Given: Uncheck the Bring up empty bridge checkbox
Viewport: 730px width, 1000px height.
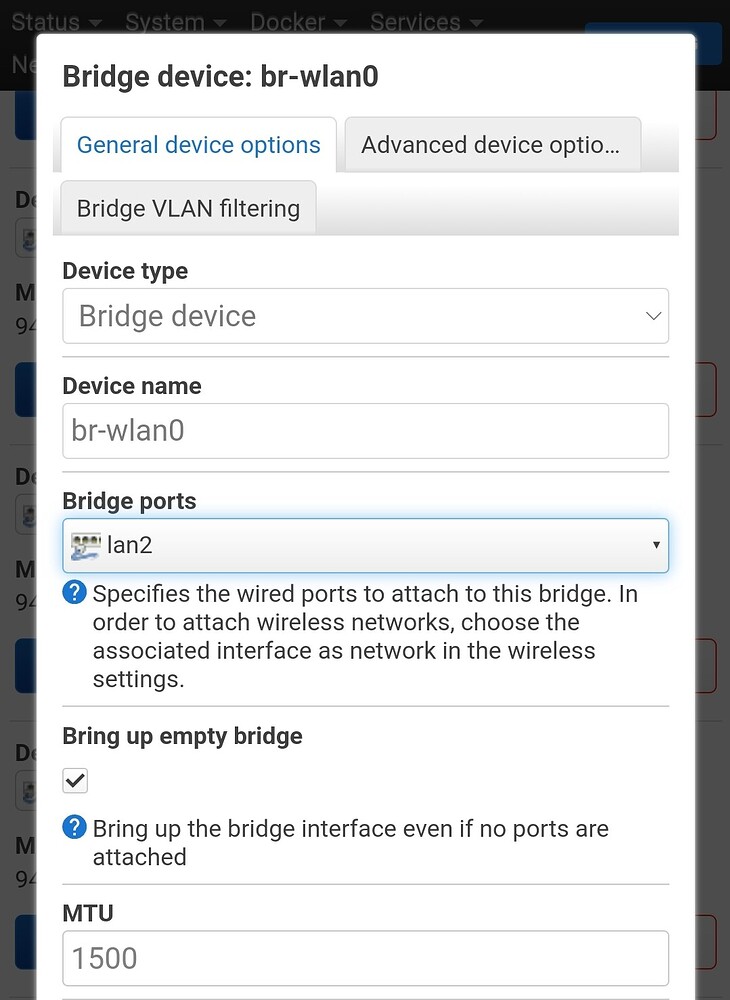Looking at the screenshot, I should click(74, 780).
